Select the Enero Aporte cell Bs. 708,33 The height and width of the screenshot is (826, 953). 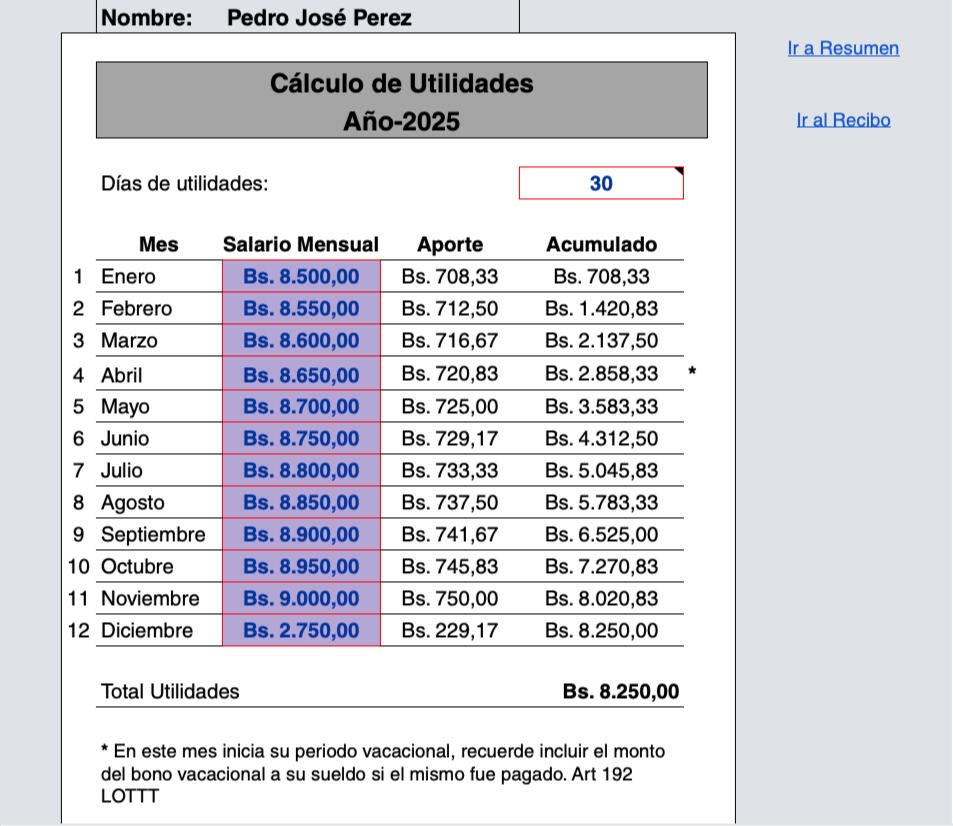[449, 277]
